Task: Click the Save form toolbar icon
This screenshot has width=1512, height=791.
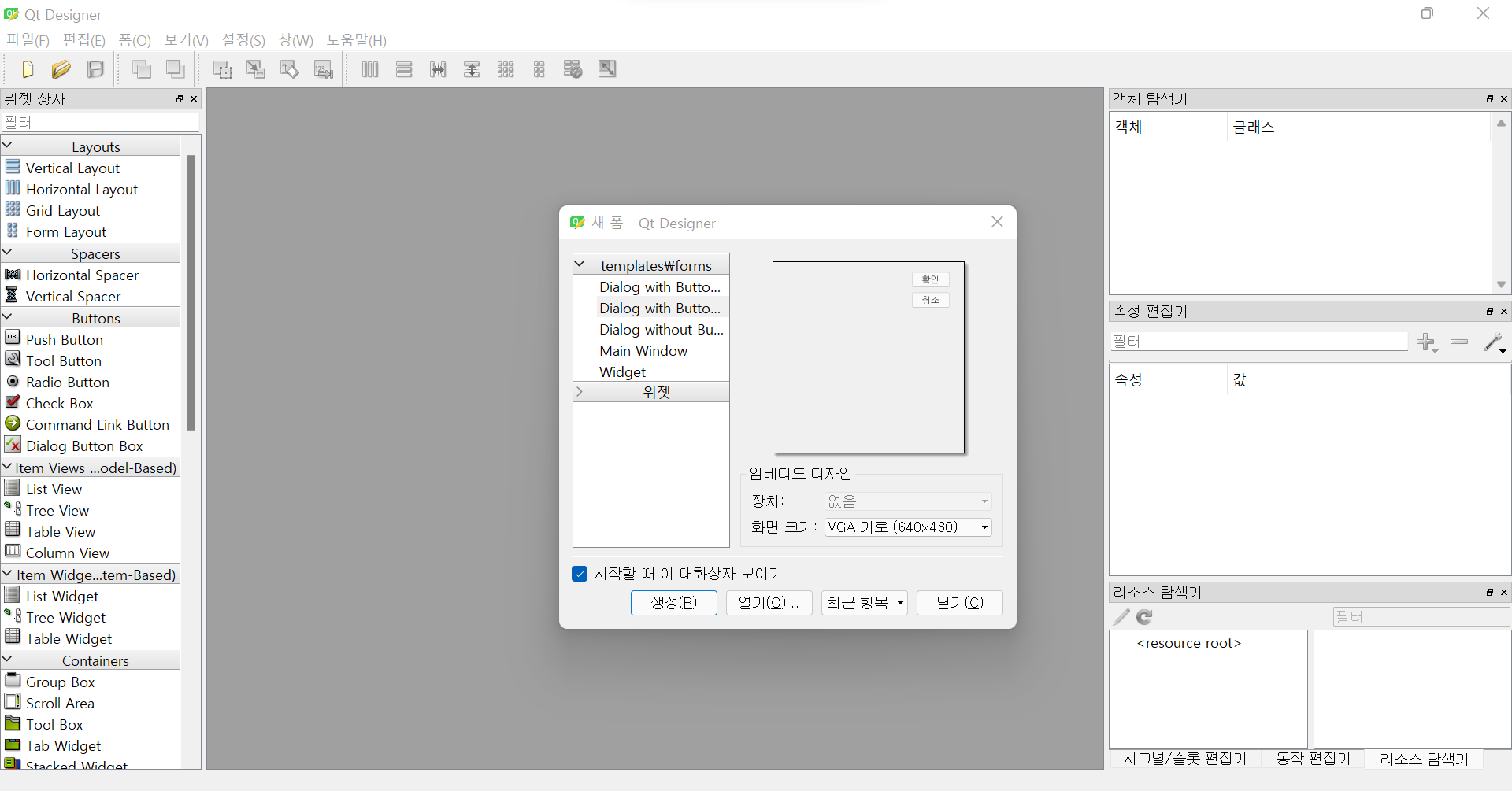Action: coord(95,69)
